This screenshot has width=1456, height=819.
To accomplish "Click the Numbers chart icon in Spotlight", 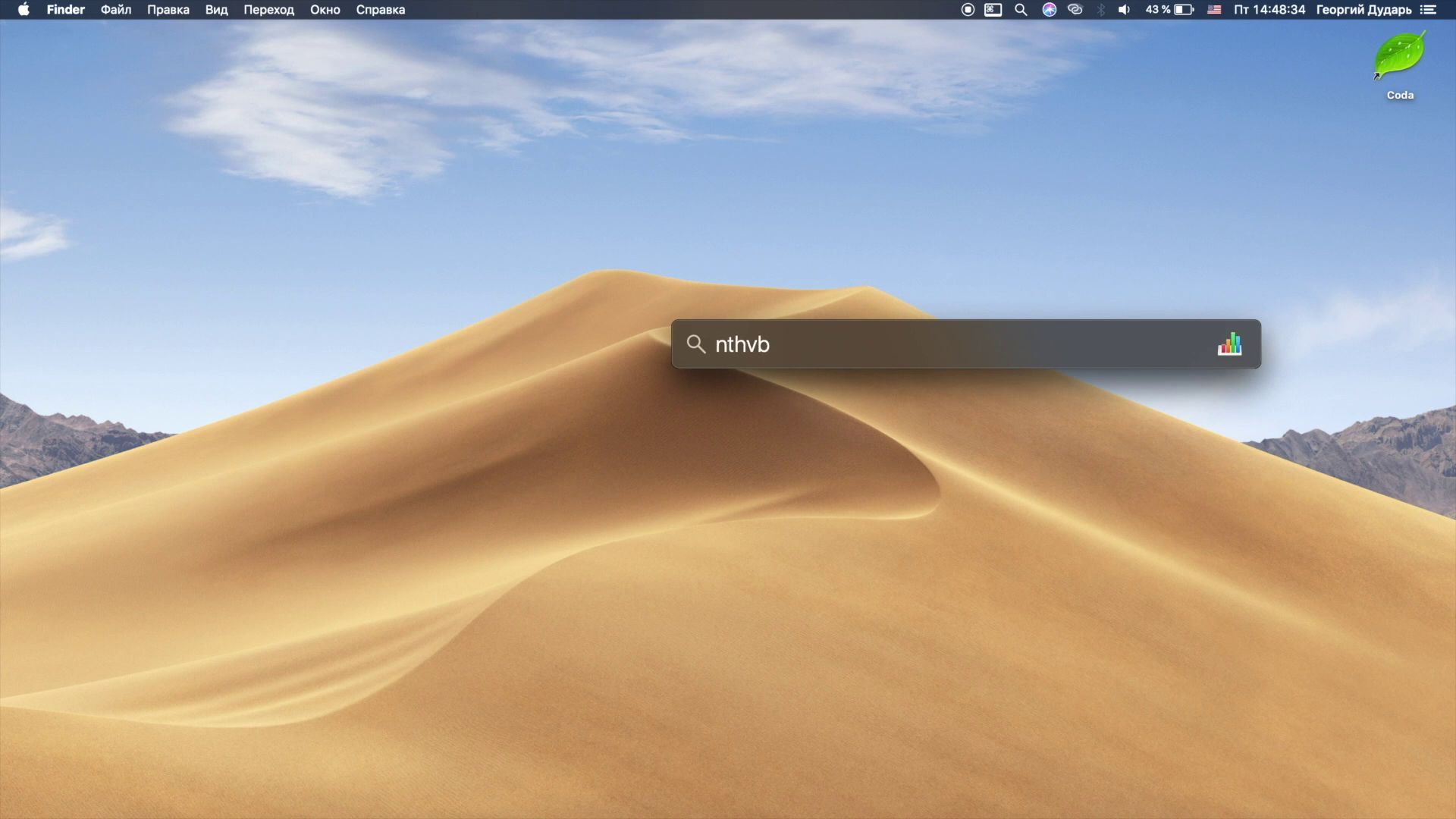I will (x=1229, y=344).
